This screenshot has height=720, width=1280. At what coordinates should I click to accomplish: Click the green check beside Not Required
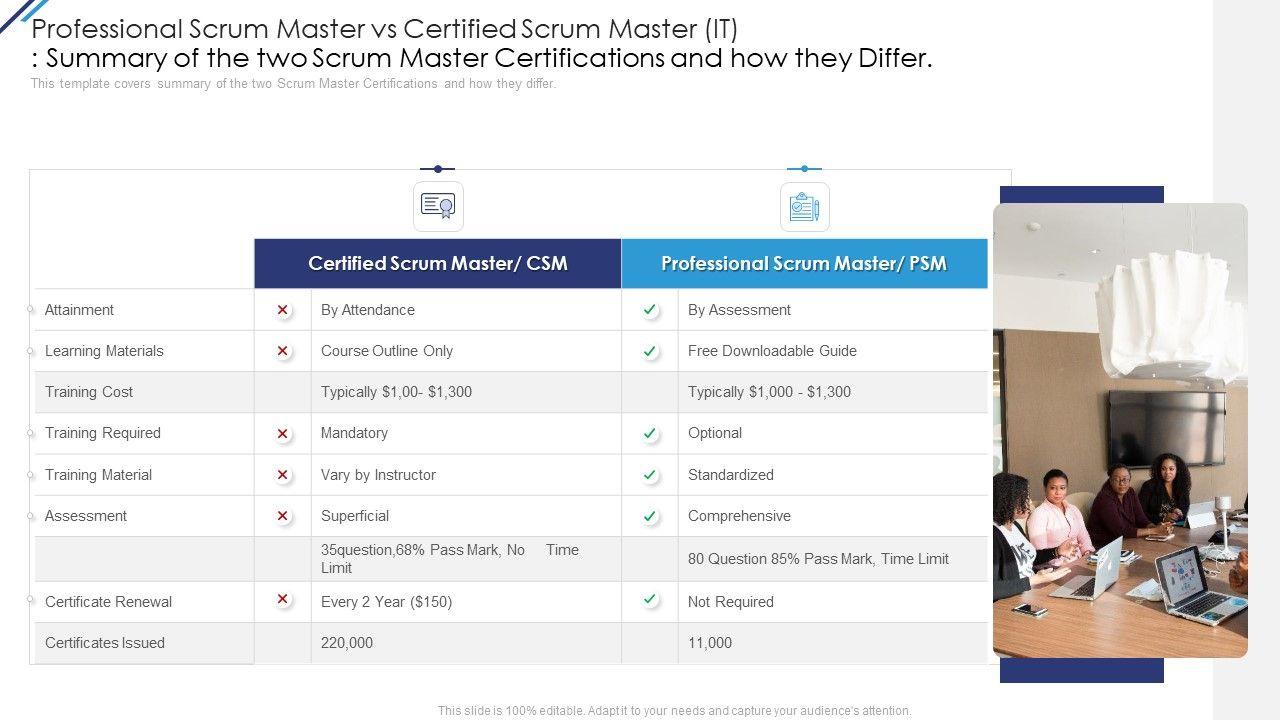point(650,599)
